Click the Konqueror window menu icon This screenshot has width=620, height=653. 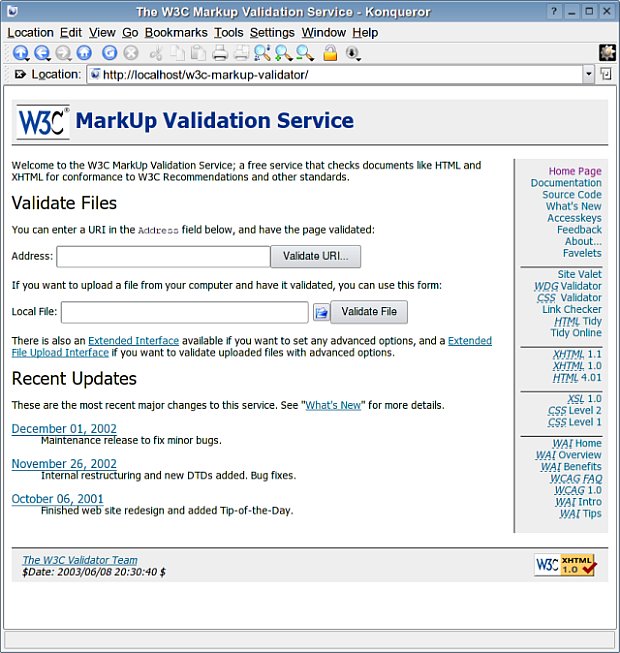coord(12,11)
